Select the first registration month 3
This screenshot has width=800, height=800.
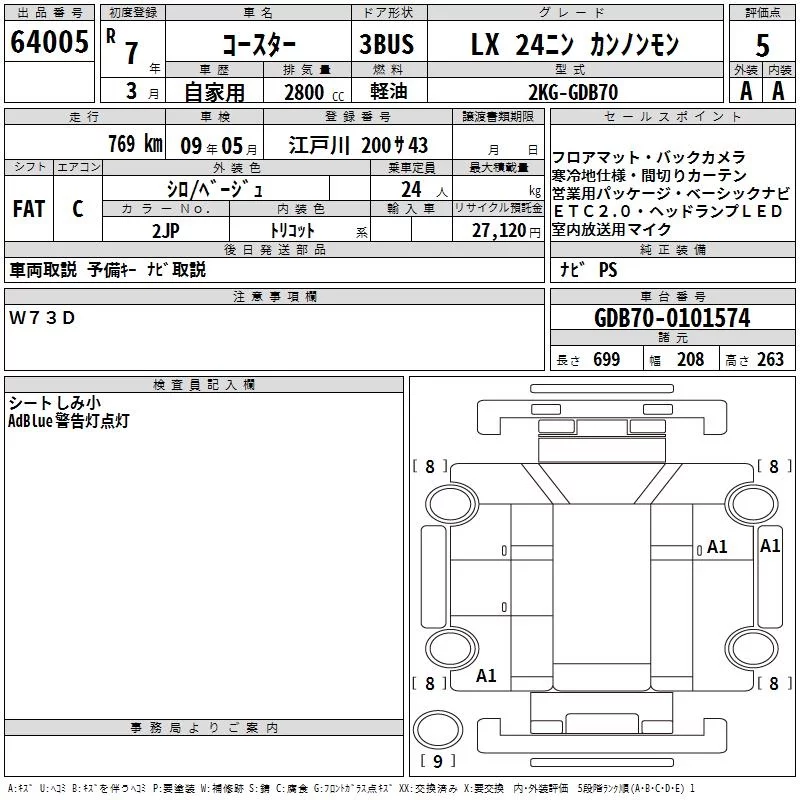(x=132, y=91)
